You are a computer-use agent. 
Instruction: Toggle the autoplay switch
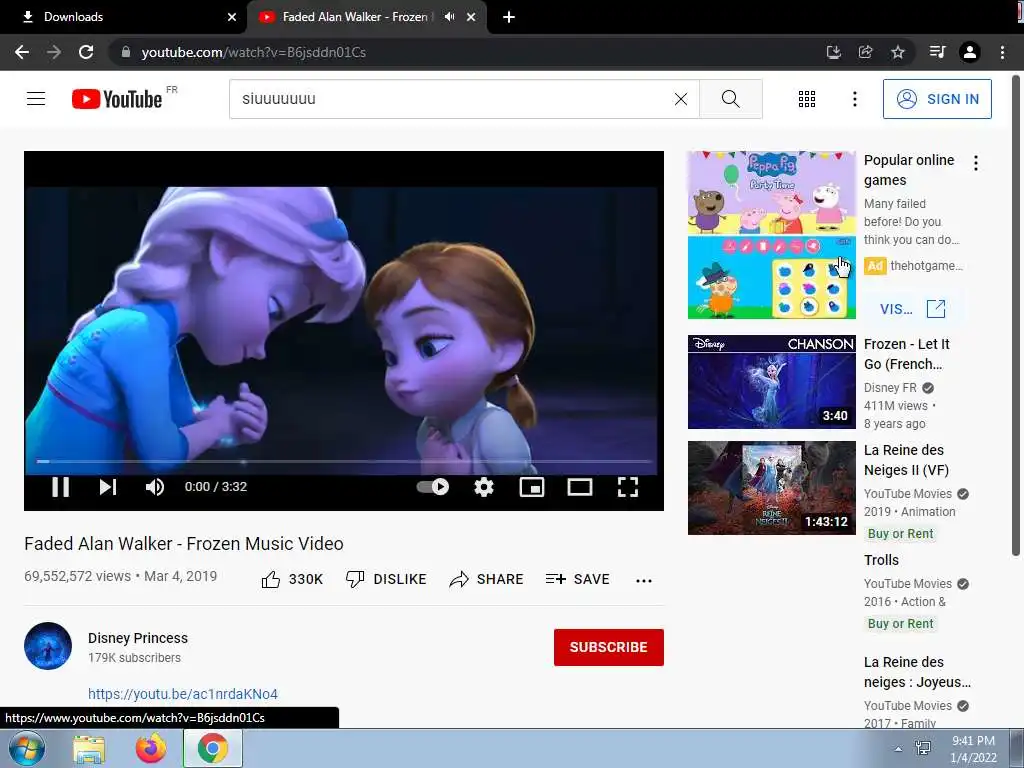[433, 487]
